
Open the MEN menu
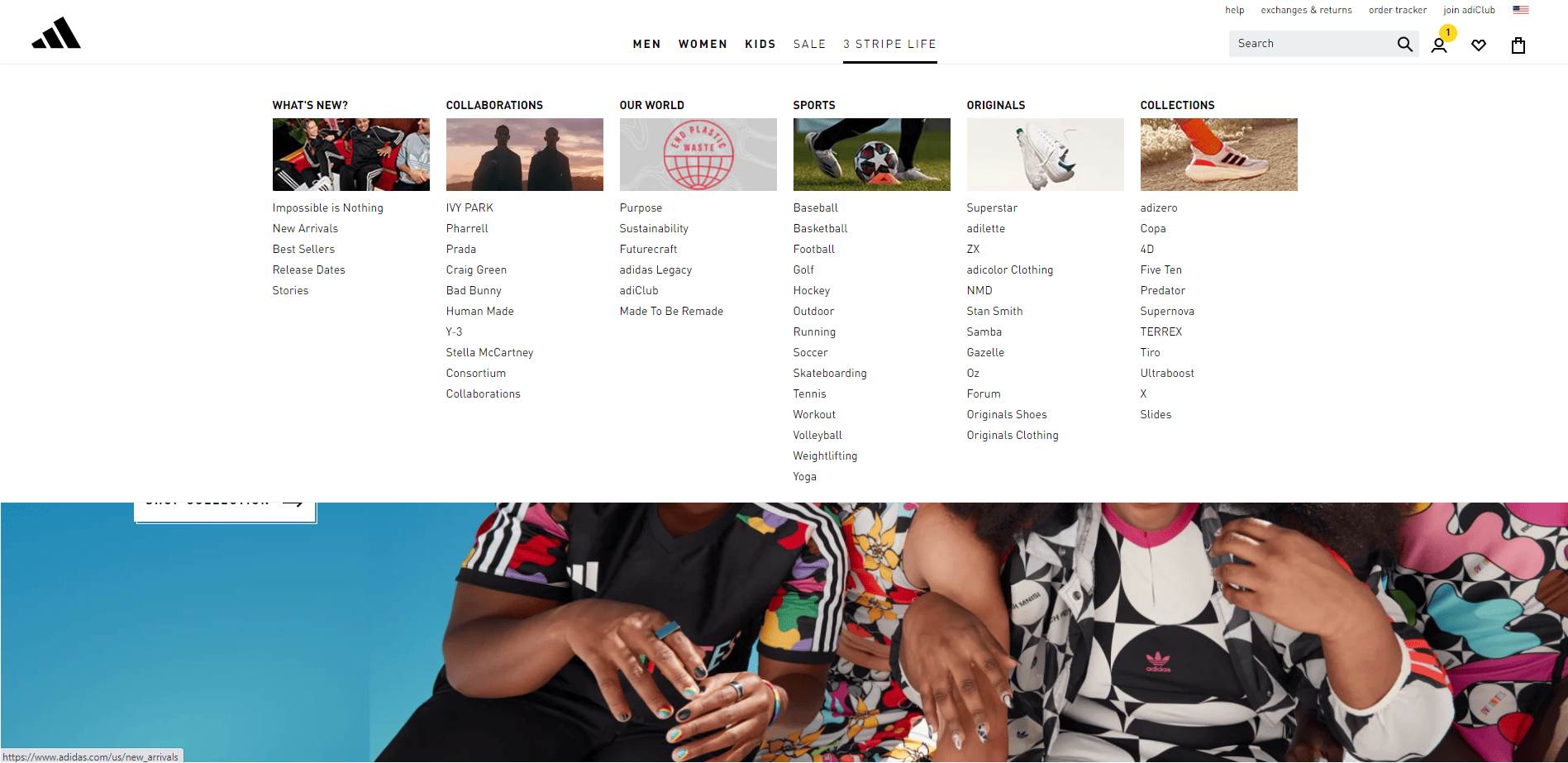pyautogui.click(x=646, y=44)
